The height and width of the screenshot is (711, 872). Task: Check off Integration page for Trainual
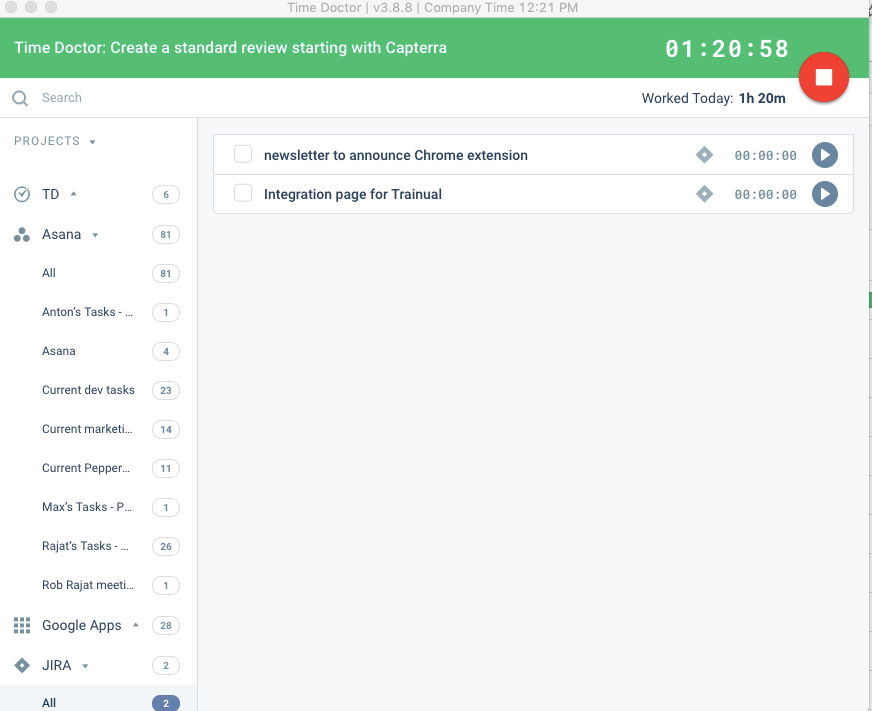(x=243, y=193)
